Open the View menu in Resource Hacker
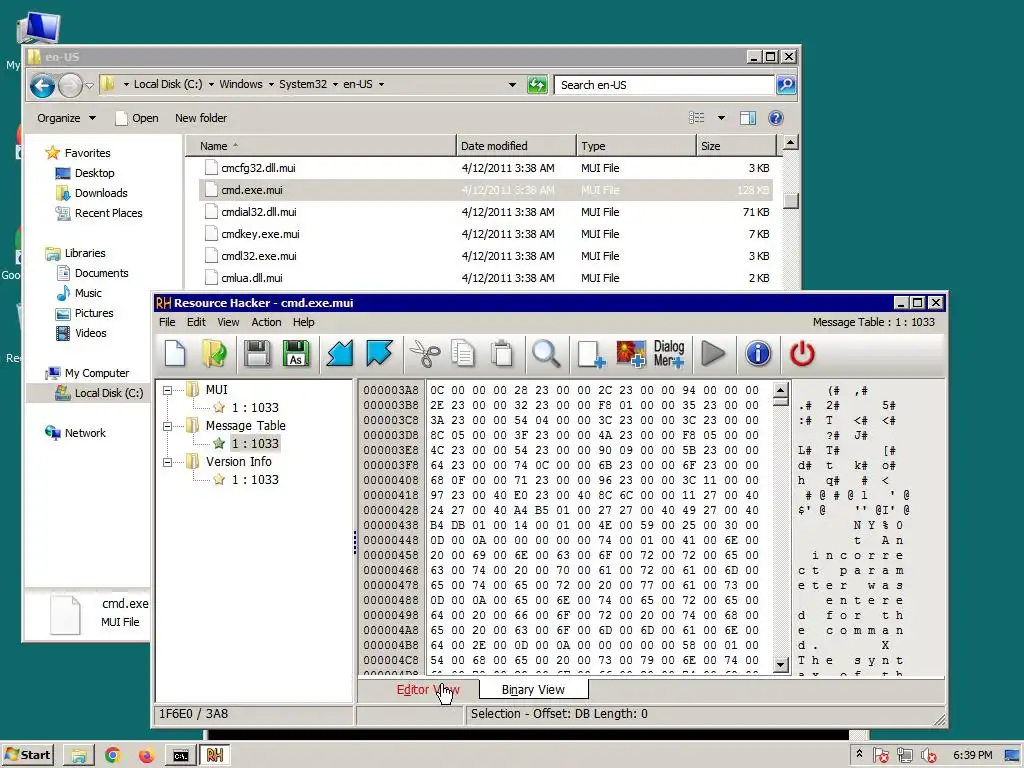 [x=228, y=322]
